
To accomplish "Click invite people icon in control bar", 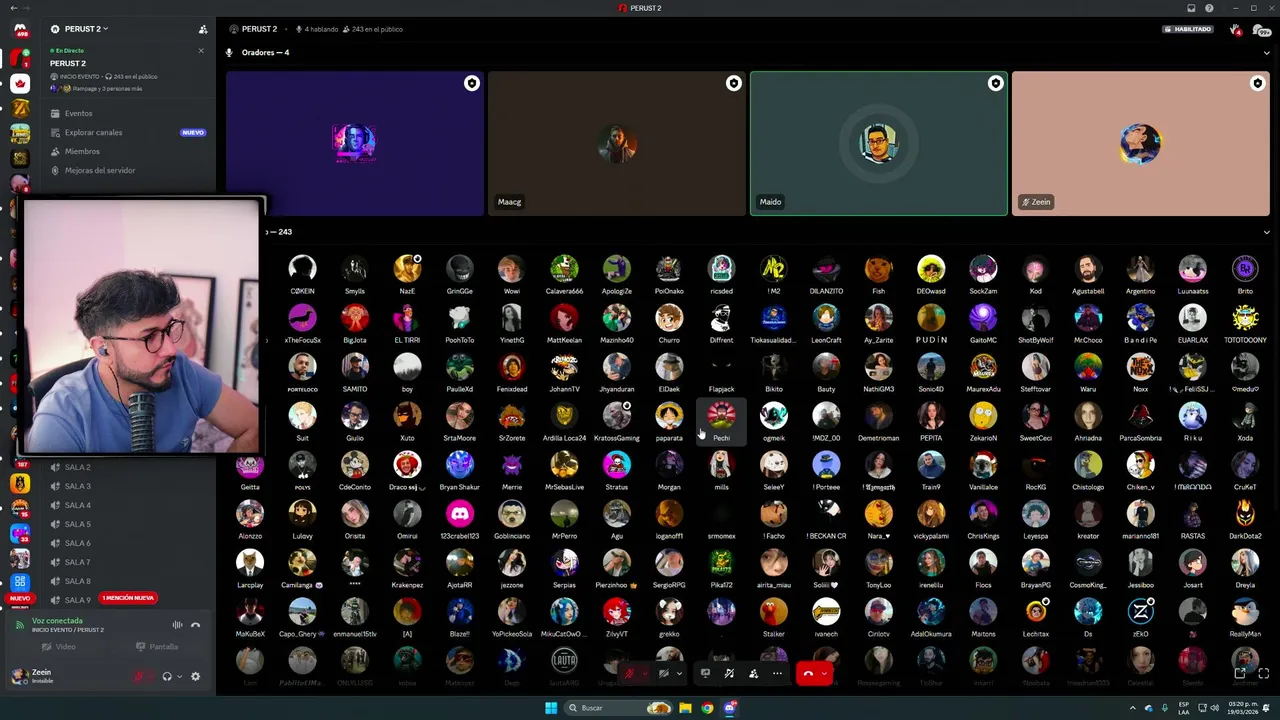I will pyautogui.click(x=753, y=674).
